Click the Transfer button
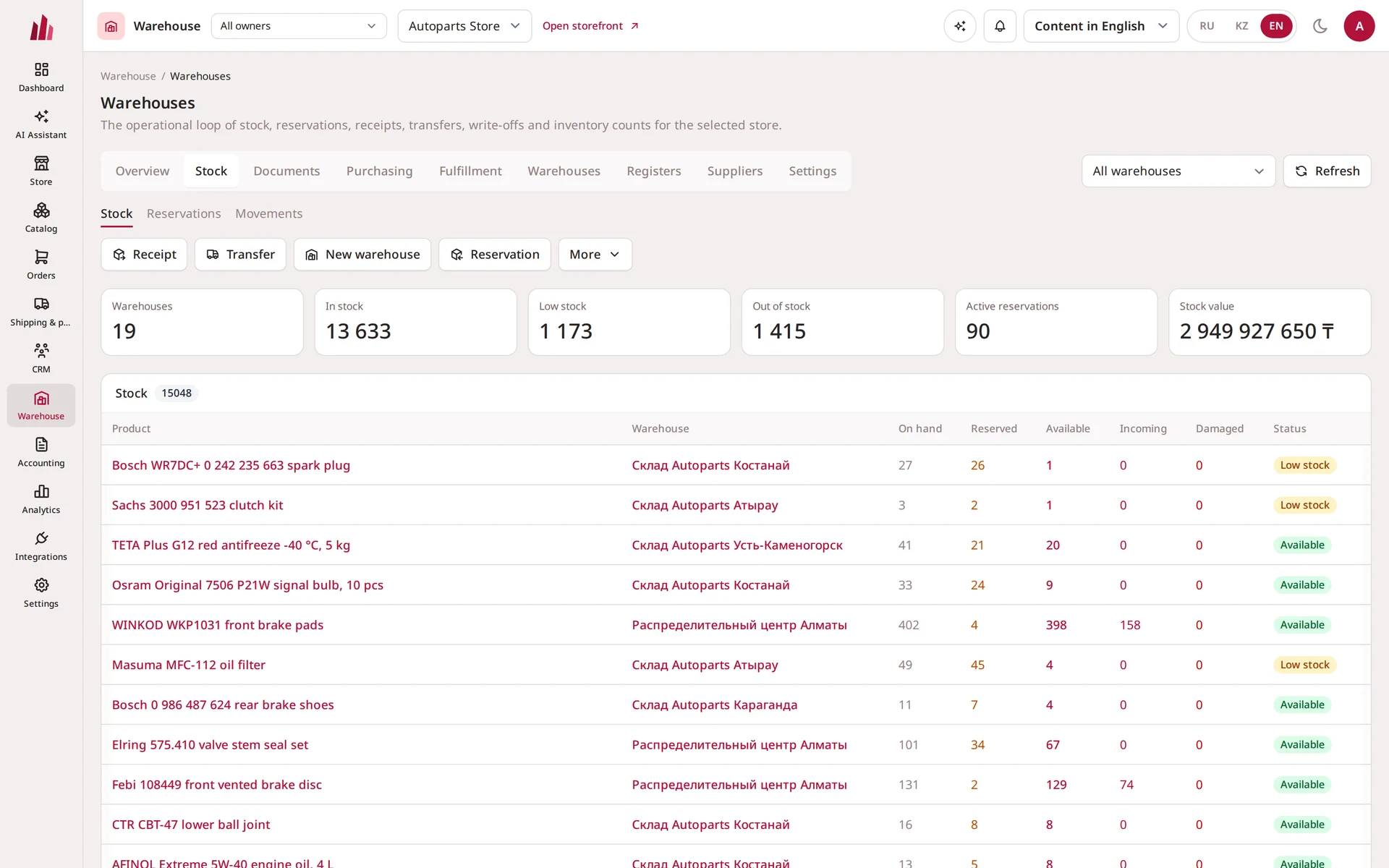 click(240, 255)
